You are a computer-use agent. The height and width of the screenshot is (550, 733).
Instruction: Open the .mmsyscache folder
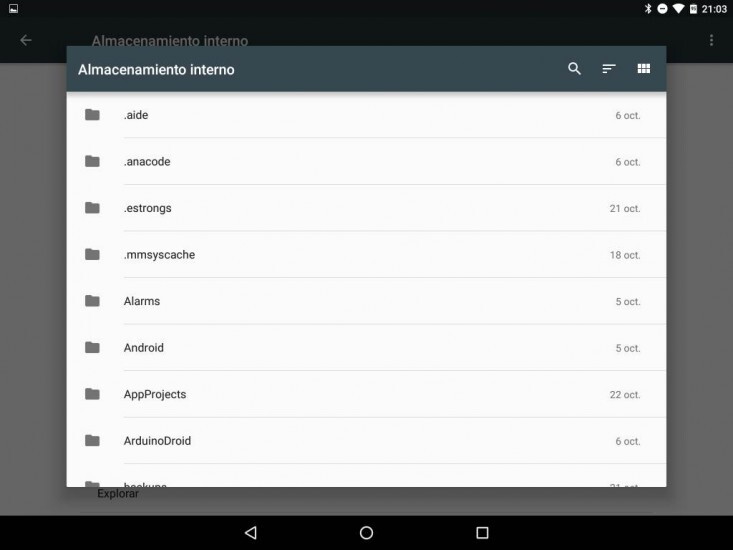tap(366, 255)
